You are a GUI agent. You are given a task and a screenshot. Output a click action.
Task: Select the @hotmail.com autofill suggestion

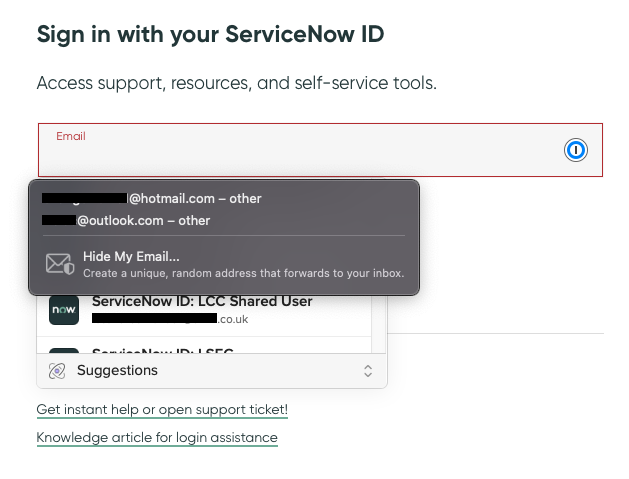(x=195, y=199)
